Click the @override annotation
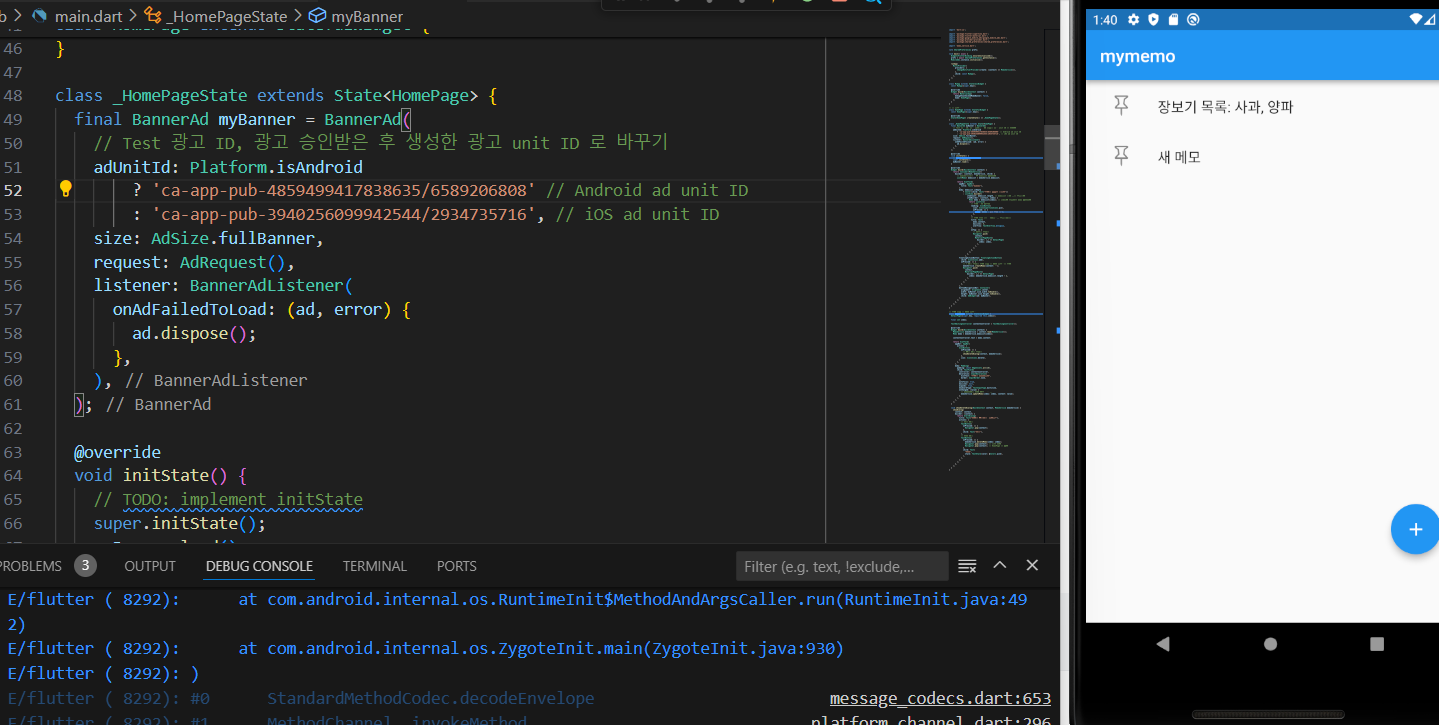1439x725 pixels. pos(117,452)
